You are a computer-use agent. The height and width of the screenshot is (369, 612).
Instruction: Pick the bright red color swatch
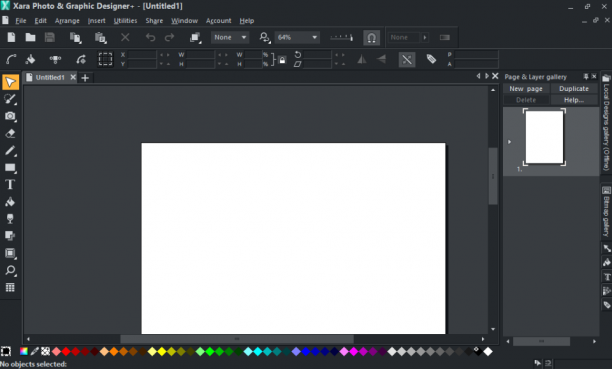coord(66,351)
